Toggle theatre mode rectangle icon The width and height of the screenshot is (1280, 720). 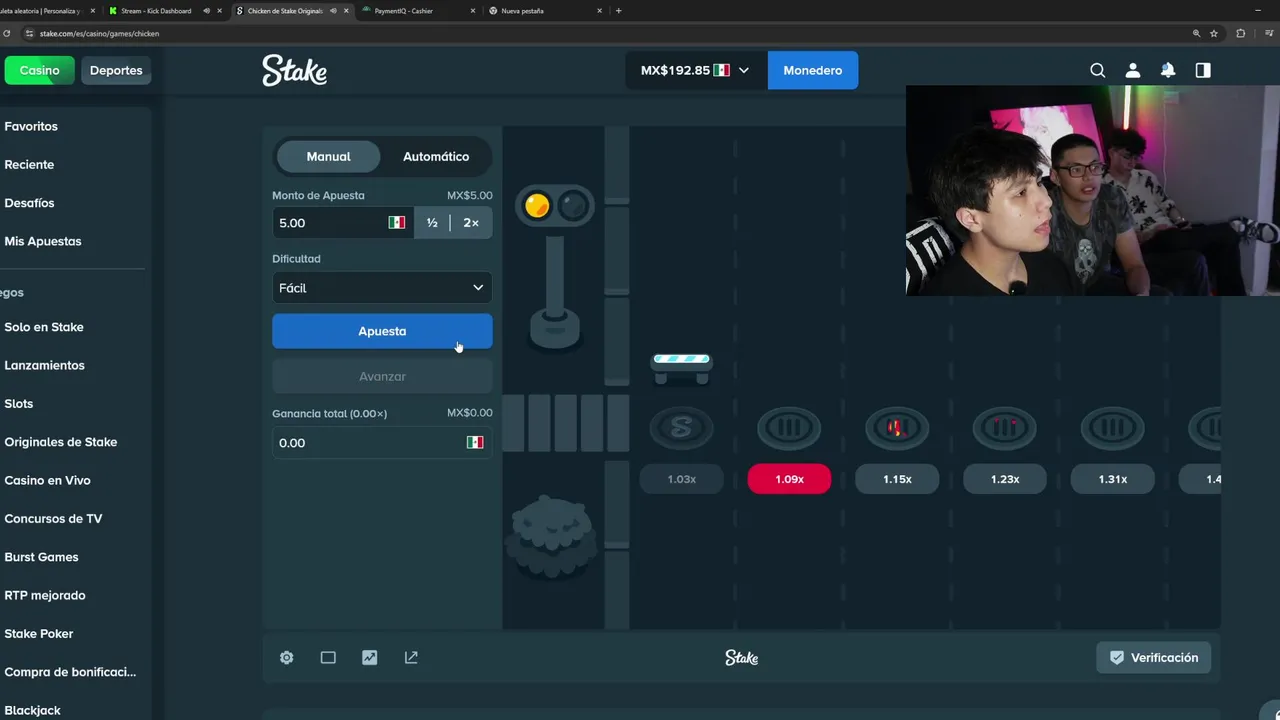(x=328, y=657)
